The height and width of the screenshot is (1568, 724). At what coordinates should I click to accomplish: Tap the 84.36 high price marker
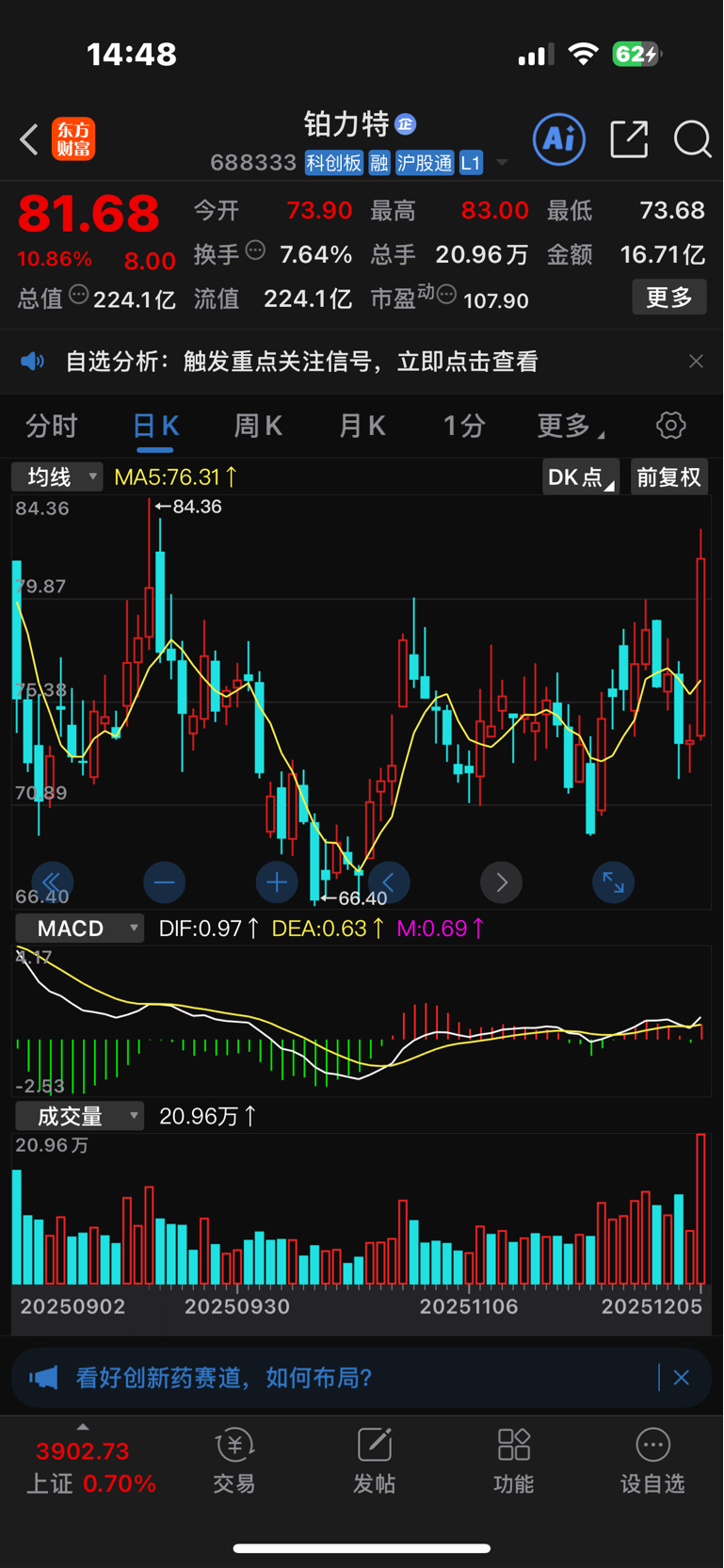189,507
